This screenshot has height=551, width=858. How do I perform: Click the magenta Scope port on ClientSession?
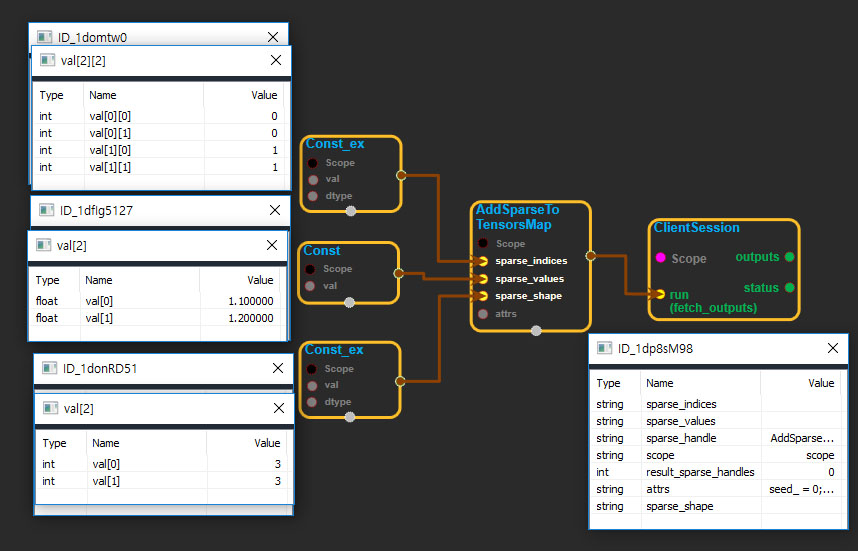click(x=660, y=258)
